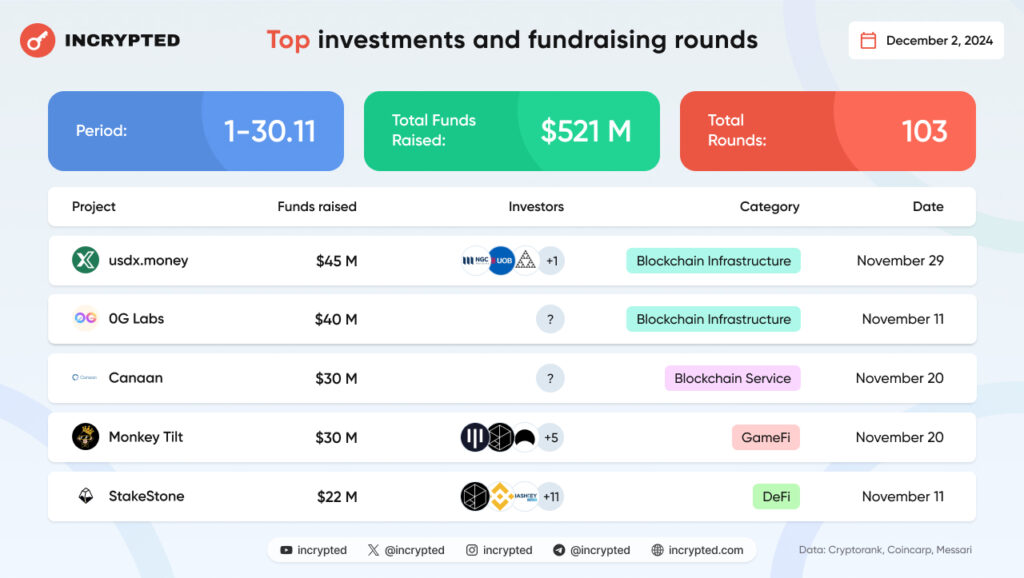Click the usdx.money green X logo
1024x578 pixels.
pos(85,261)
